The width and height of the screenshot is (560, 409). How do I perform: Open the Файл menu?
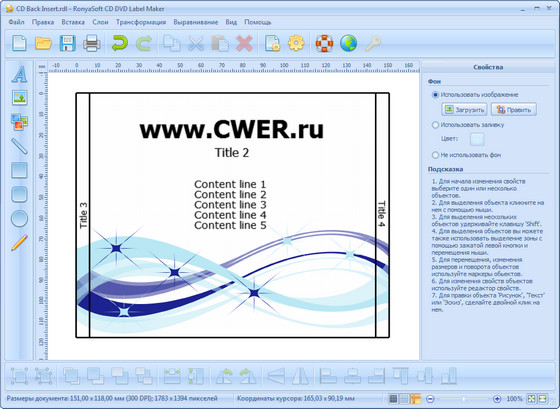point(16,22)
